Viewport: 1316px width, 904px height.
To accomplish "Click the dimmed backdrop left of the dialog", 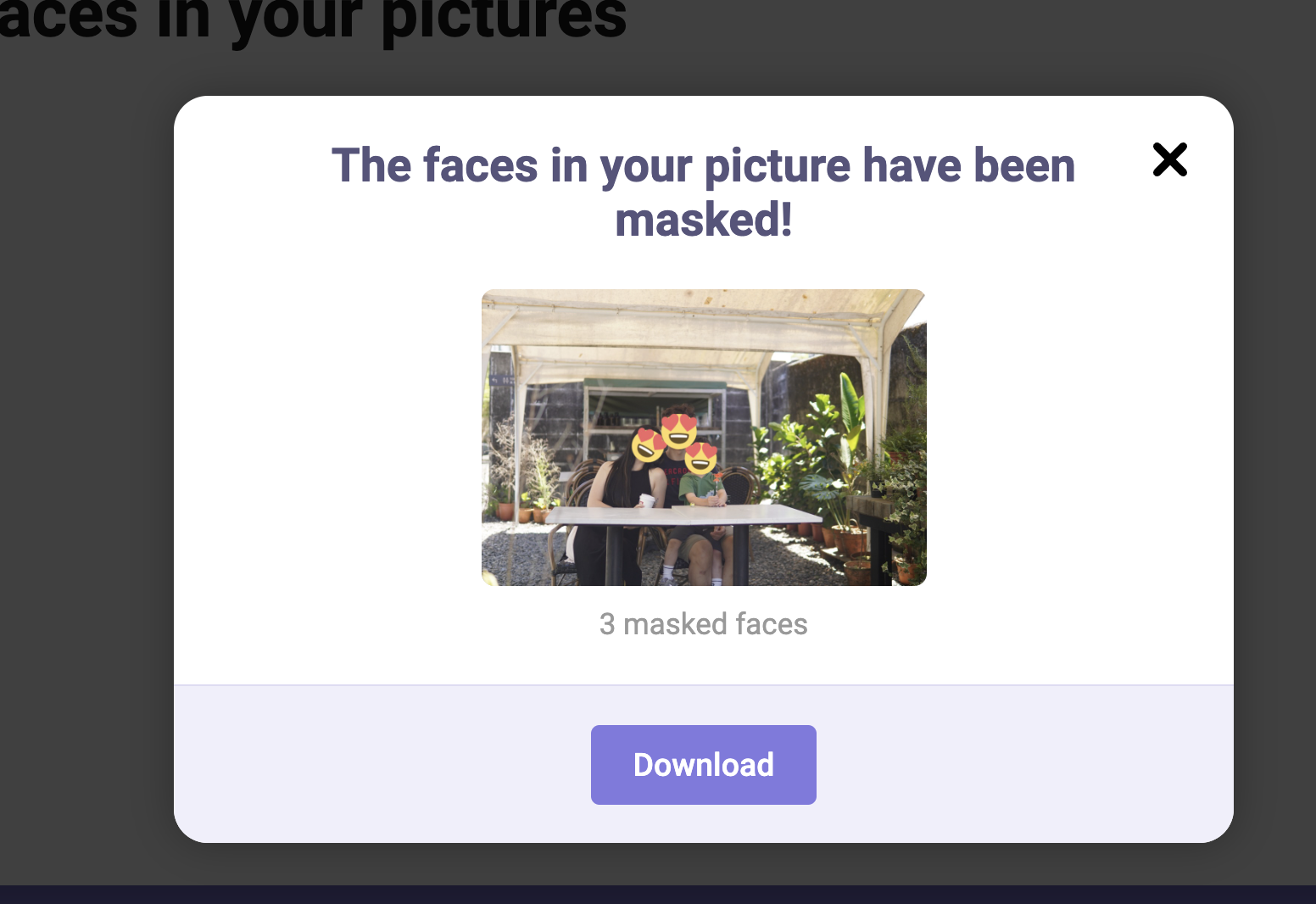I will click(85, 466).
